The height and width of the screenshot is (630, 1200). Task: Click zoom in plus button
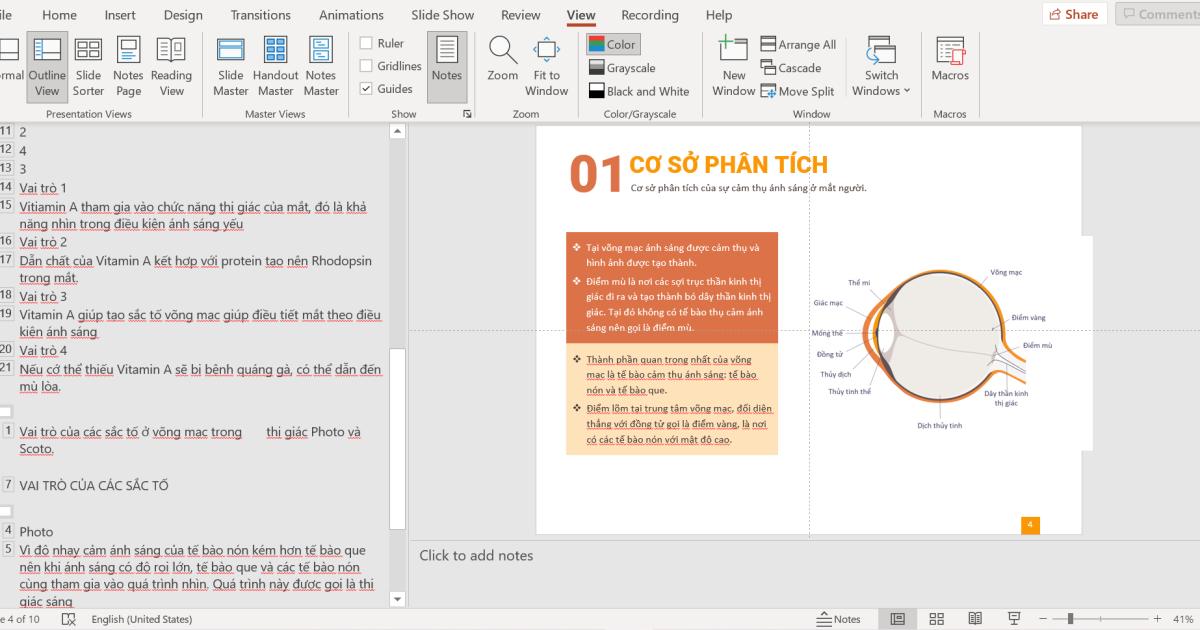coord(1158,619)
